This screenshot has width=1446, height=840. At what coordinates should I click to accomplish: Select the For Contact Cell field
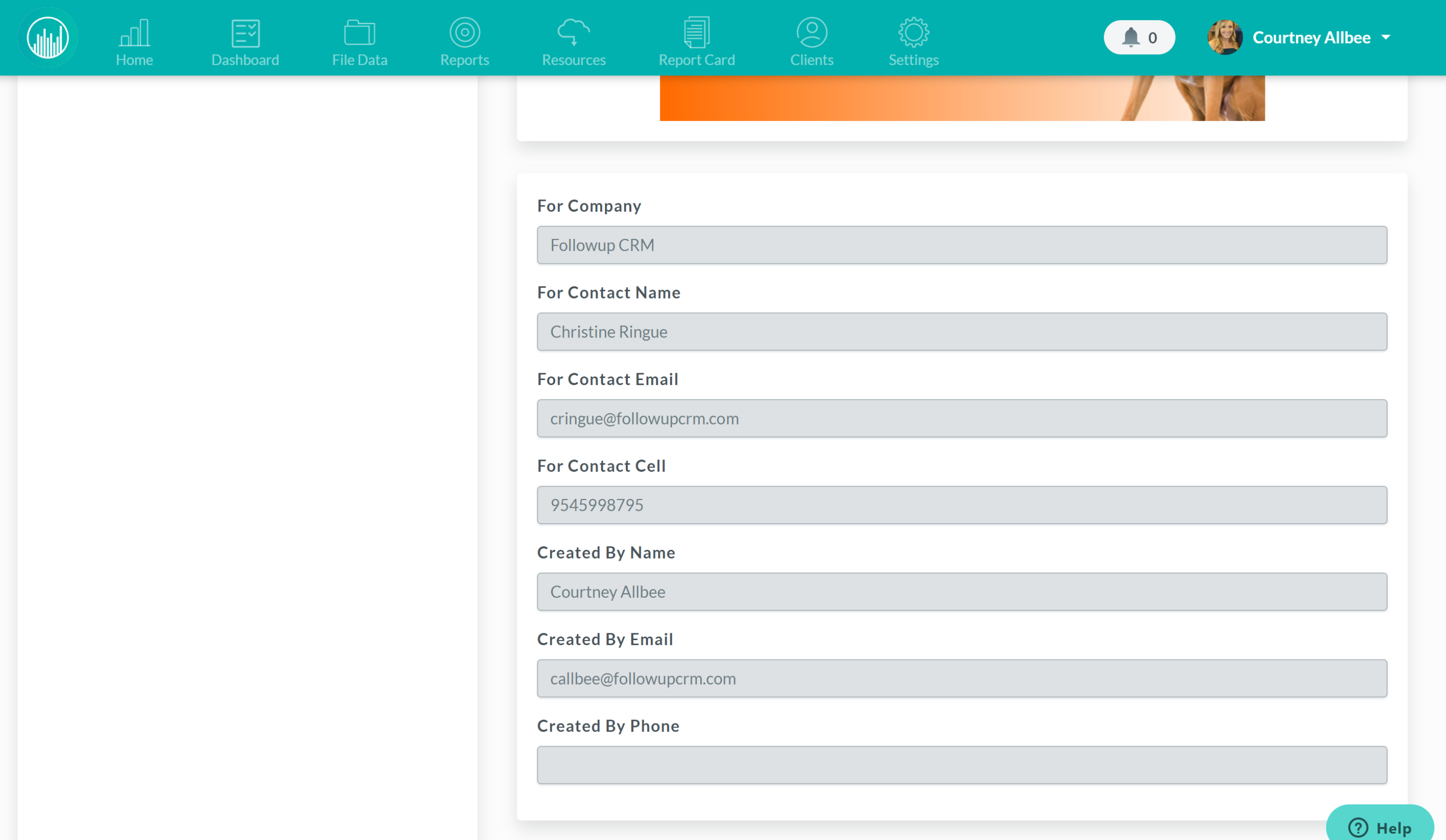point(962,505)
